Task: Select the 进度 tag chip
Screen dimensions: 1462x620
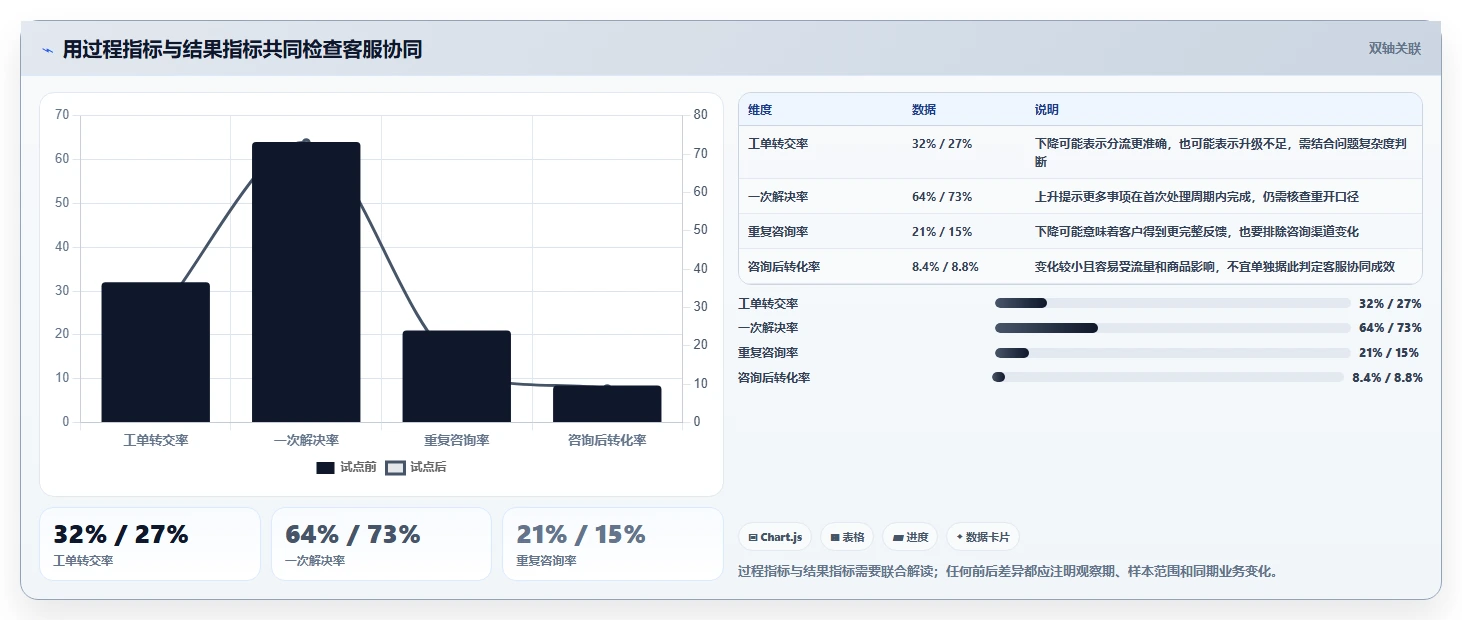Action: 910,537
